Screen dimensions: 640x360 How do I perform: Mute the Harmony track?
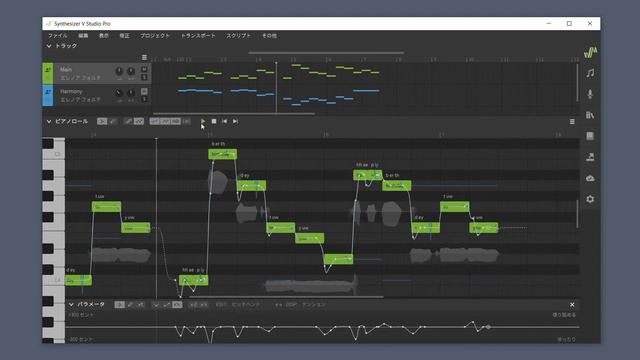pyautogui.click(x=144, y=91)
